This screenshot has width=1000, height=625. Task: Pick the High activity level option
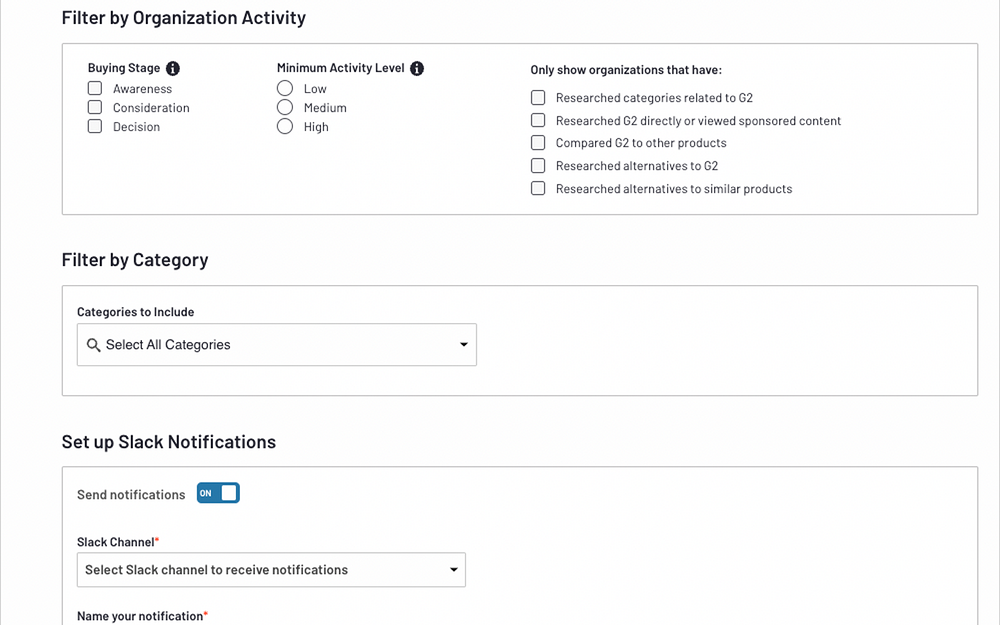(285, 127)
